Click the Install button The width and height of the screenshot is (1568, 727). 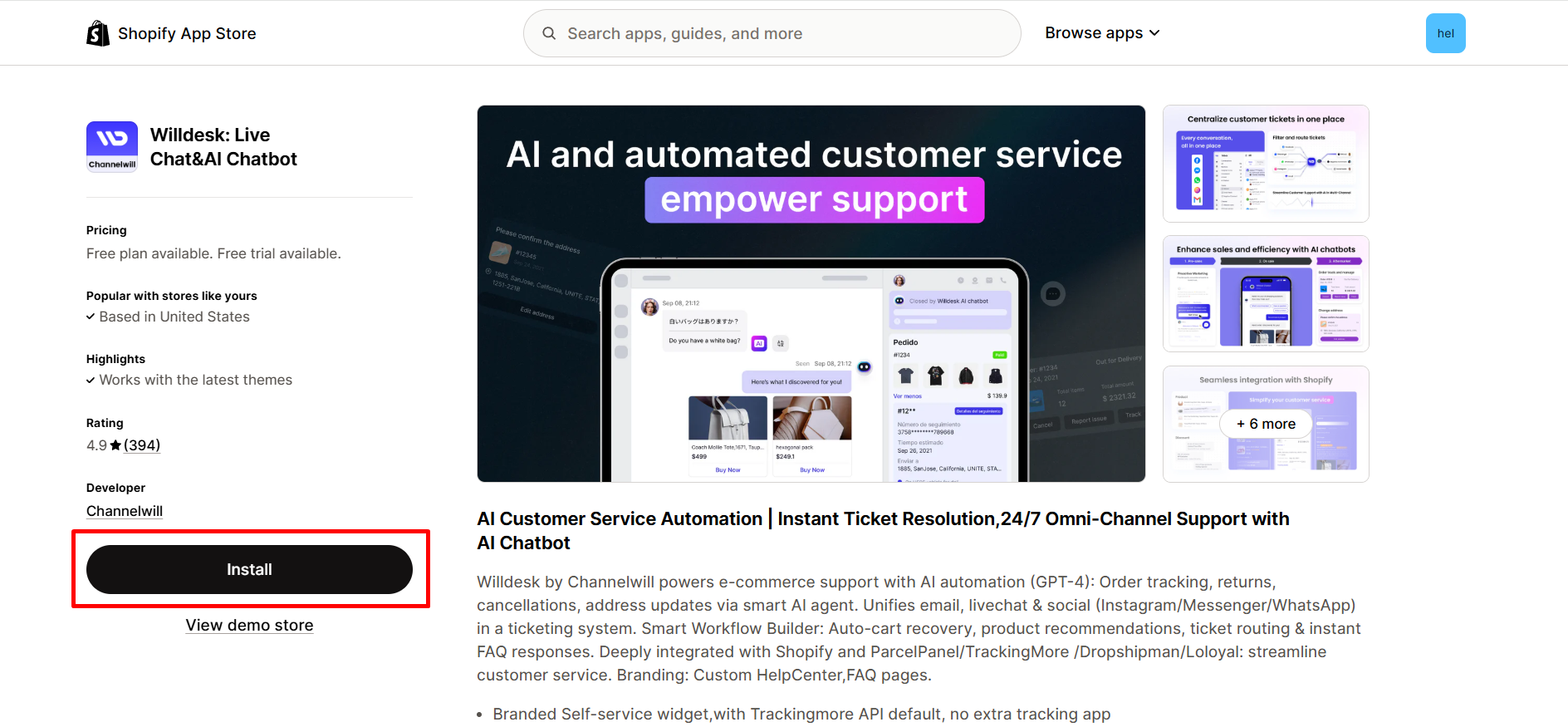(249, 569)
